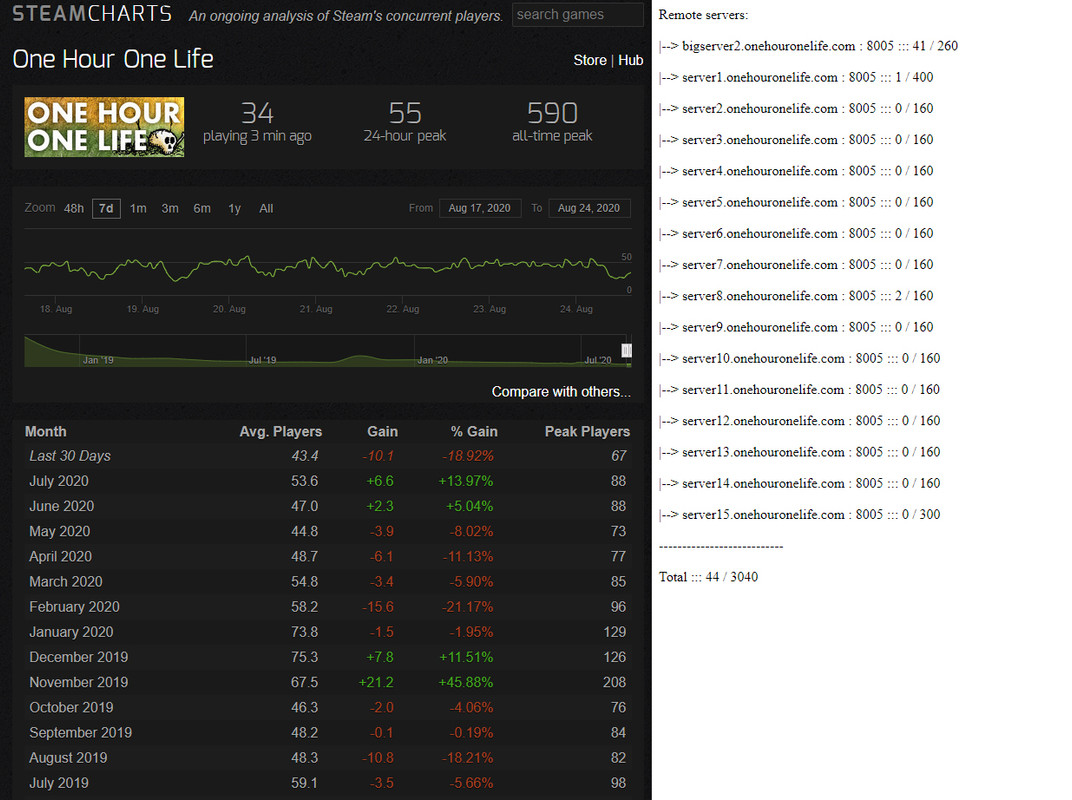The image size is (1072, 800).
Task: Click the server2.onehouronelife.com entry
Action: [796, 109]
